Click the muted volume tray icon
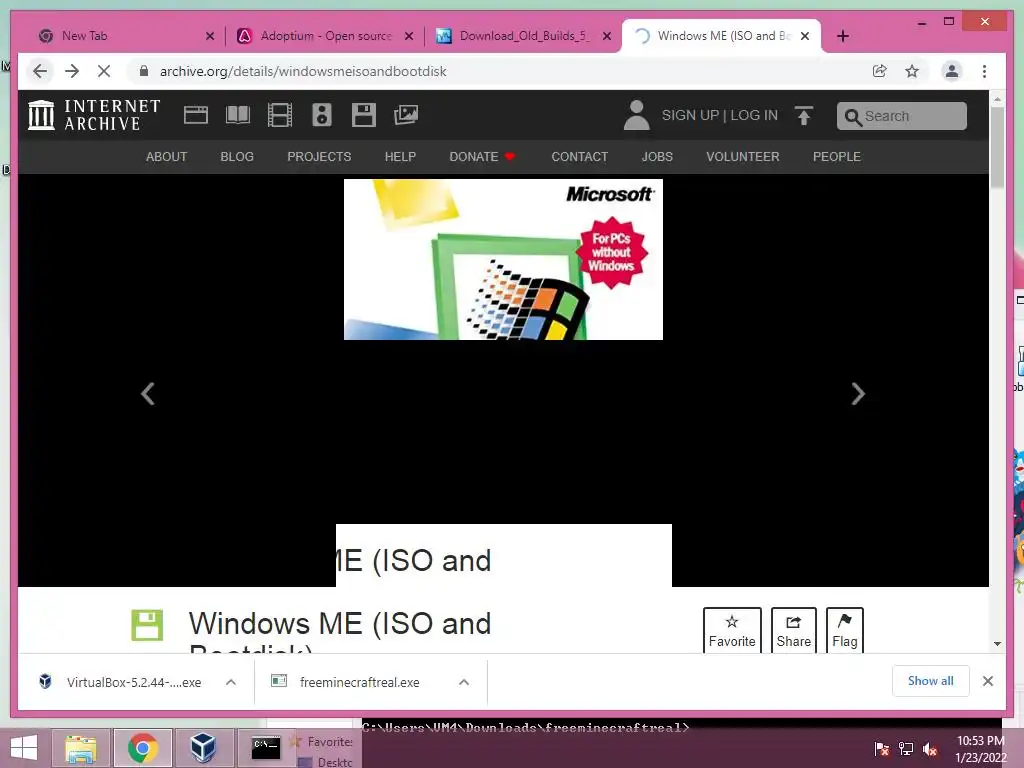 tap(930, 749)
